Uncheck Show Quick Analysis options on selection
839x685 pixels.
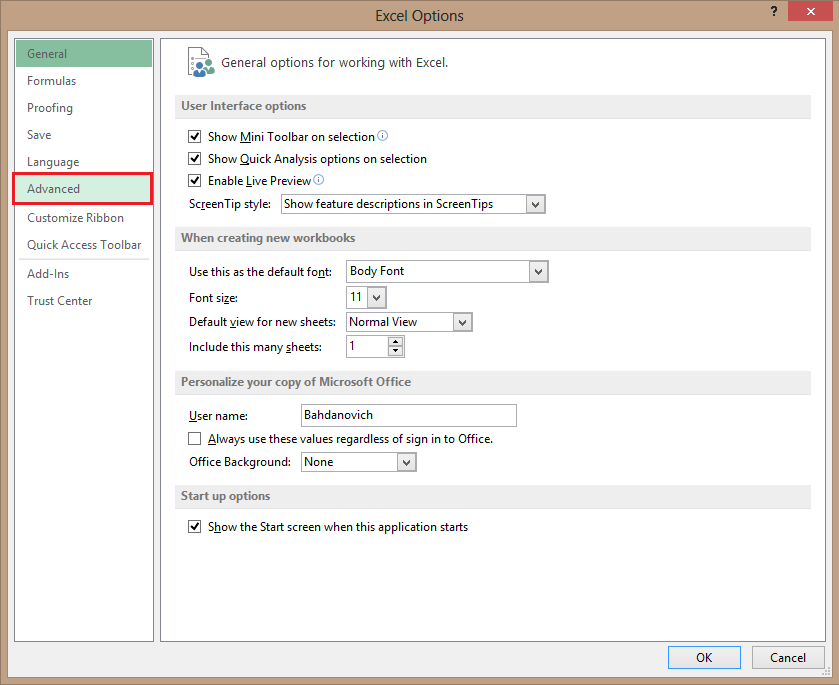194,158
